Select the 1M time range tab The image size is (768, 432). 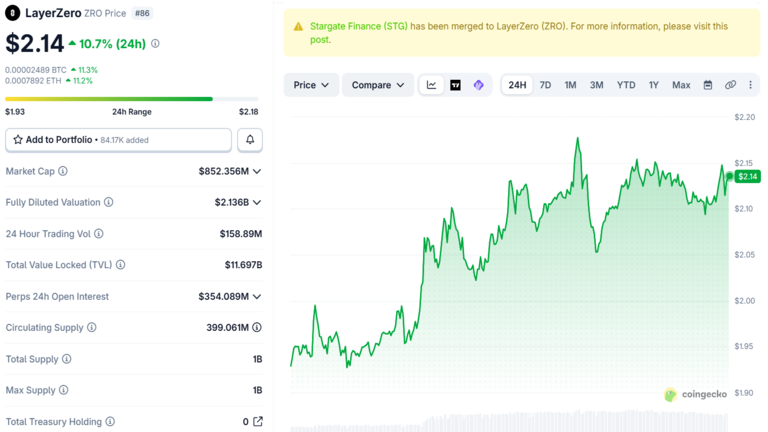pyautogui.click(x=570, y=85)
